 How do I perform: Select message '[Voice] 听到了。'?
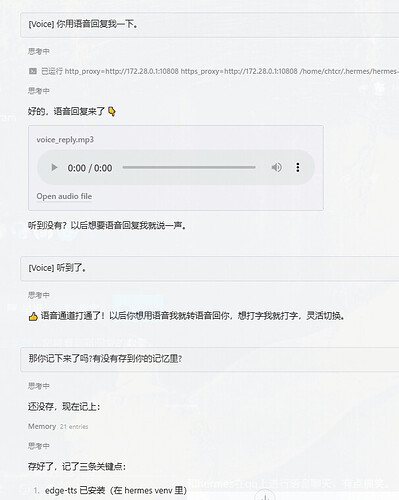(210, 268)
